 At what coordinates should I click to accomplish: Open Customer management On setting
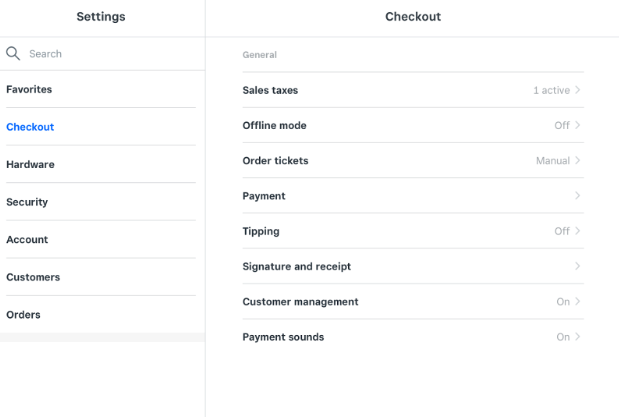click(413, 302)
